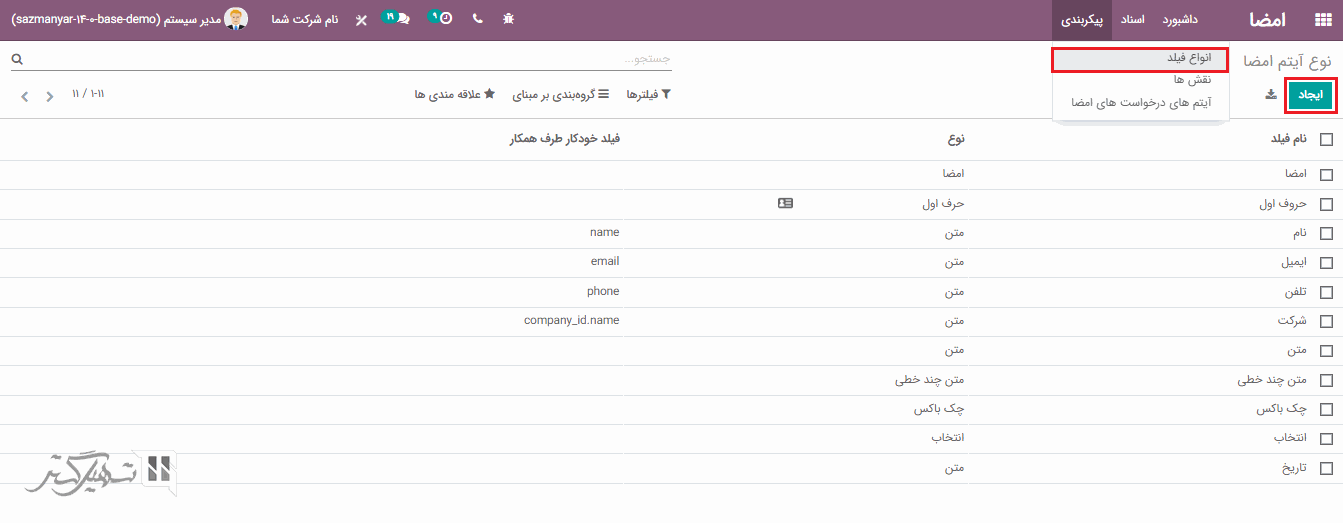
Task: Open the ایمیل field row
Action: [671, 262]
